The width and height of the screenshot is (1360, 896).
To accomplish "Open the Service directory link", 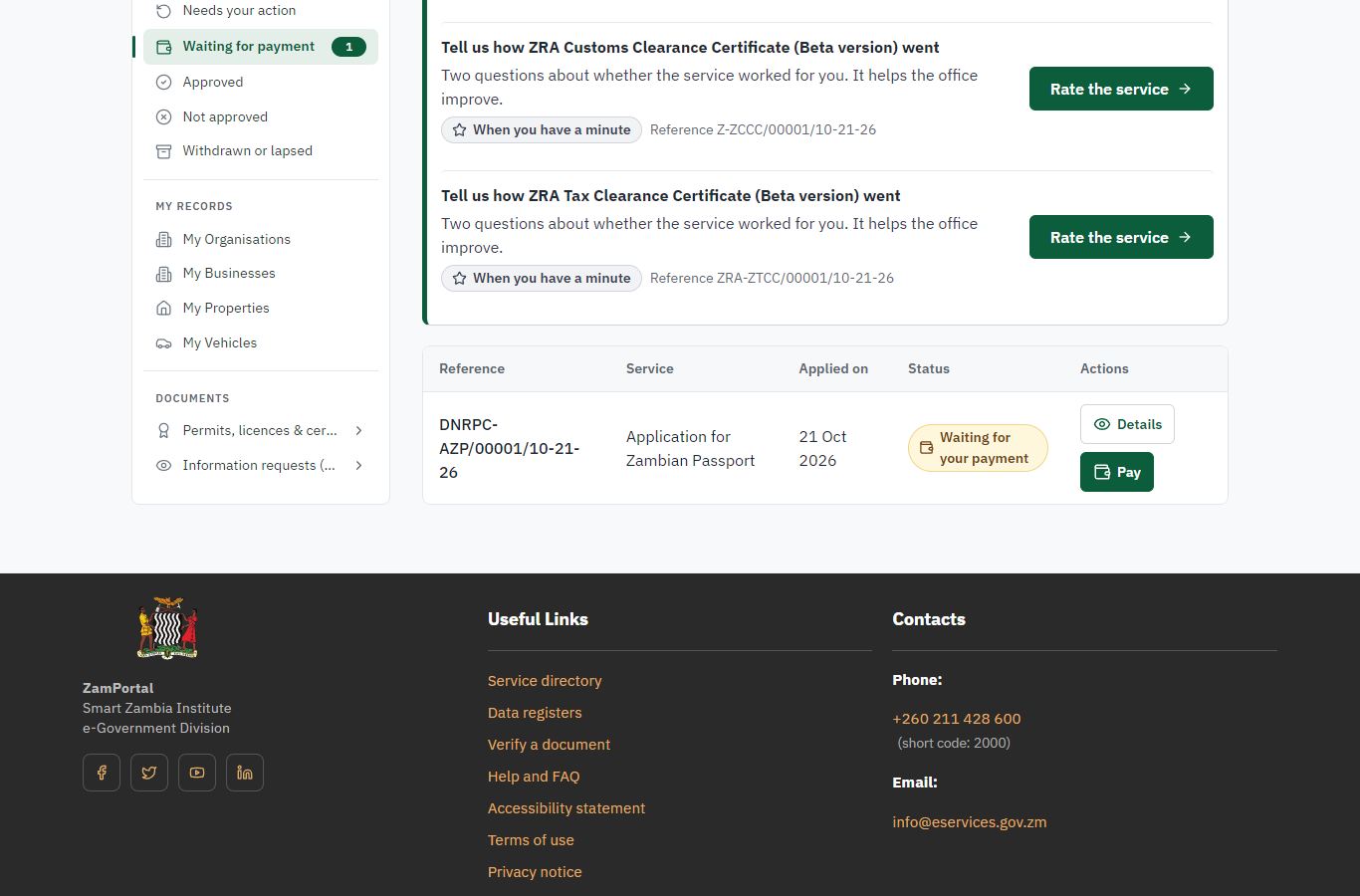I will click(x=545, y=681).
